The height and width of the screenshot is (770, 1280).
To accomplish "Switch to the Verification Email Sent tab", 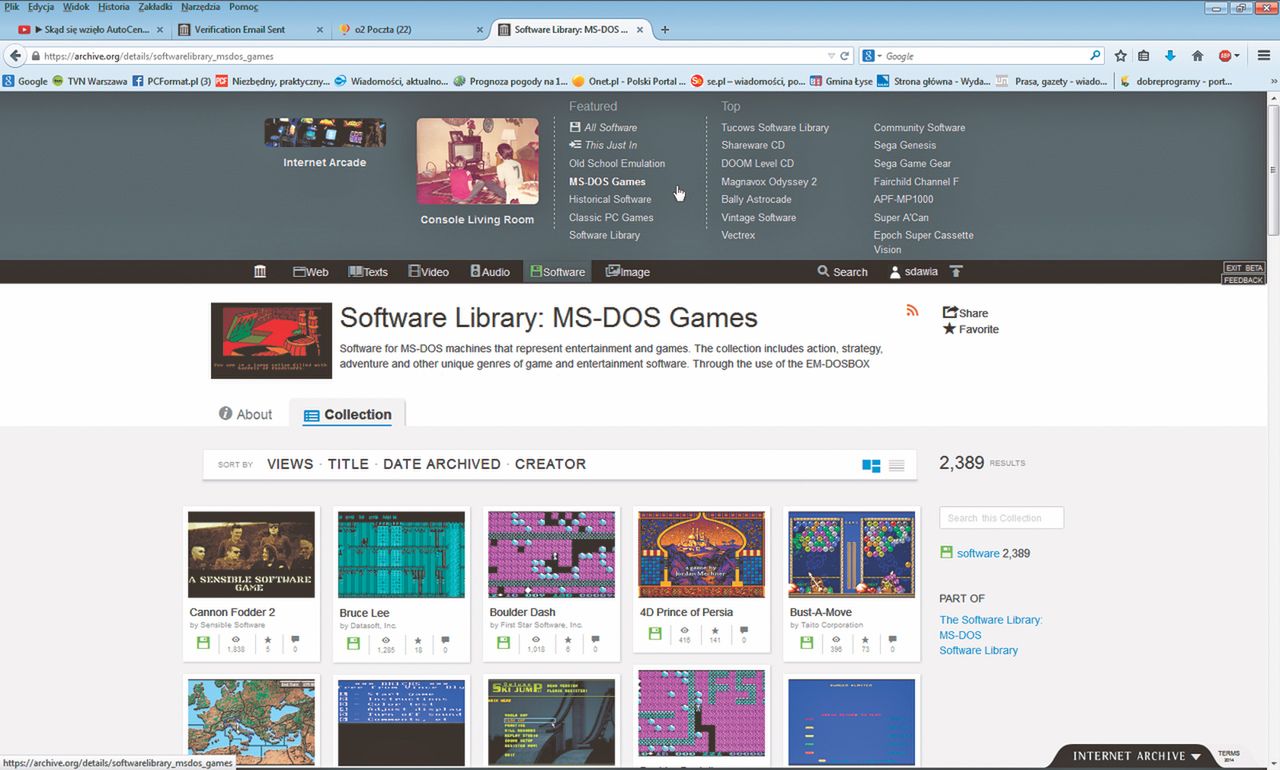I will pos(250,29).
